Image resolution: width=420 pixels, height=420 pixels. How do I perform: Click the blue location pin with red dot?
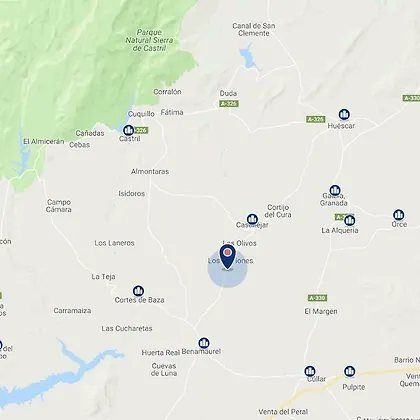(x=228, y=257)
